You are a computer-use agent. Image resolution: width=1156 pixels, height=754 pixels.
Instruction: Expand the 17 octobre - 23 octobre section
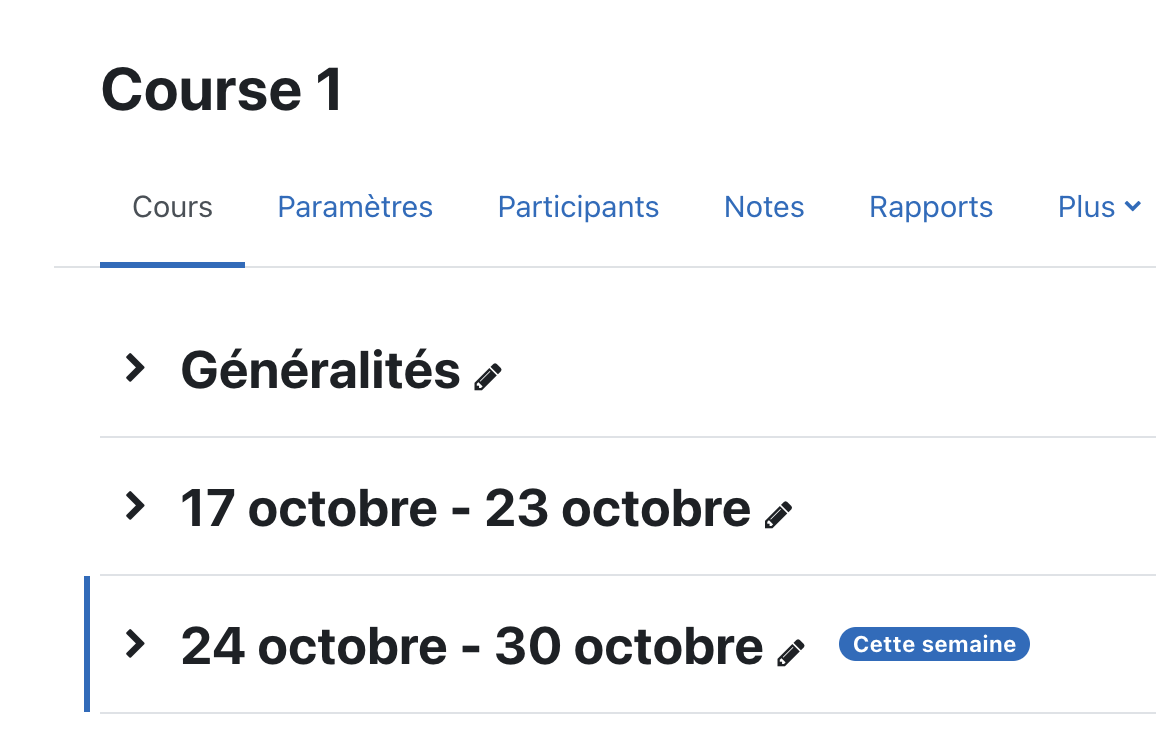tap(135, 506)
